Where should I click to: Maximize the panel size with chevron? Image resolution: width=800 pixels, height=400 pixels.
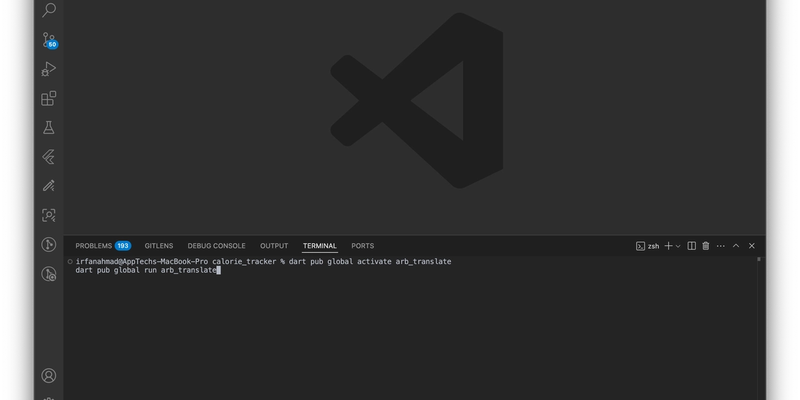pyautogui.click(x=736, y=246)
